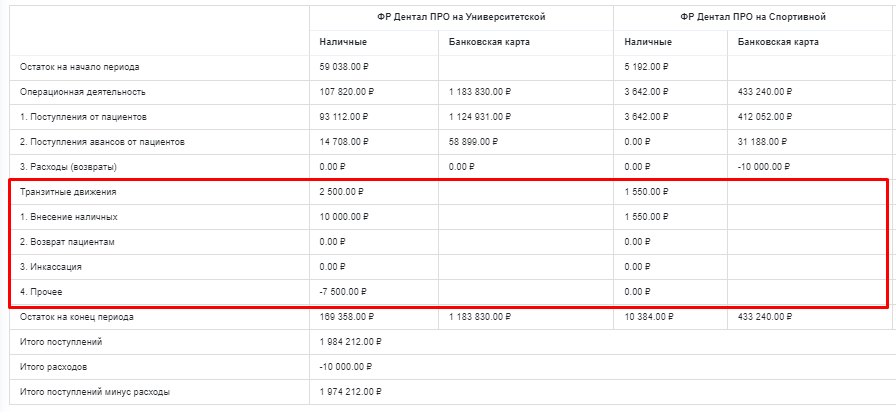Click the 'Транзитные движения' row label
The height and width of the screenshot is (412, 896).
click(68, 192)
